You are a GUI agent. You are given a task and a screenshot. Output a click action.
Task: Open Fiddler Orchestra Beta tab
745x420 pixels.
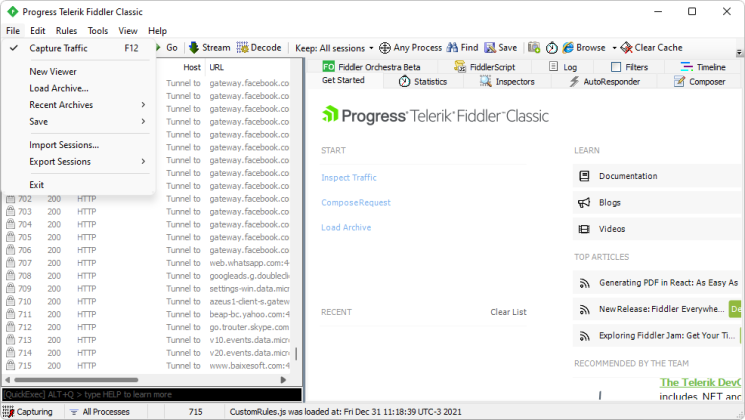[x=372, y=67]
